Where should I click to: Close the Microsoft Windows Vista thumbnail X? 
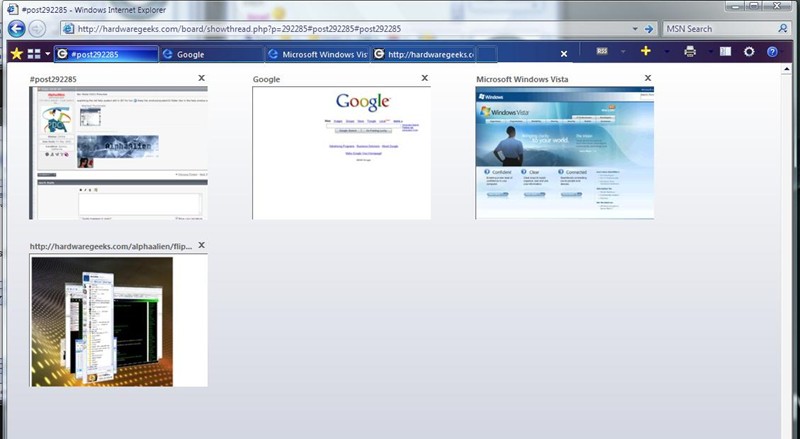[647, 78]
